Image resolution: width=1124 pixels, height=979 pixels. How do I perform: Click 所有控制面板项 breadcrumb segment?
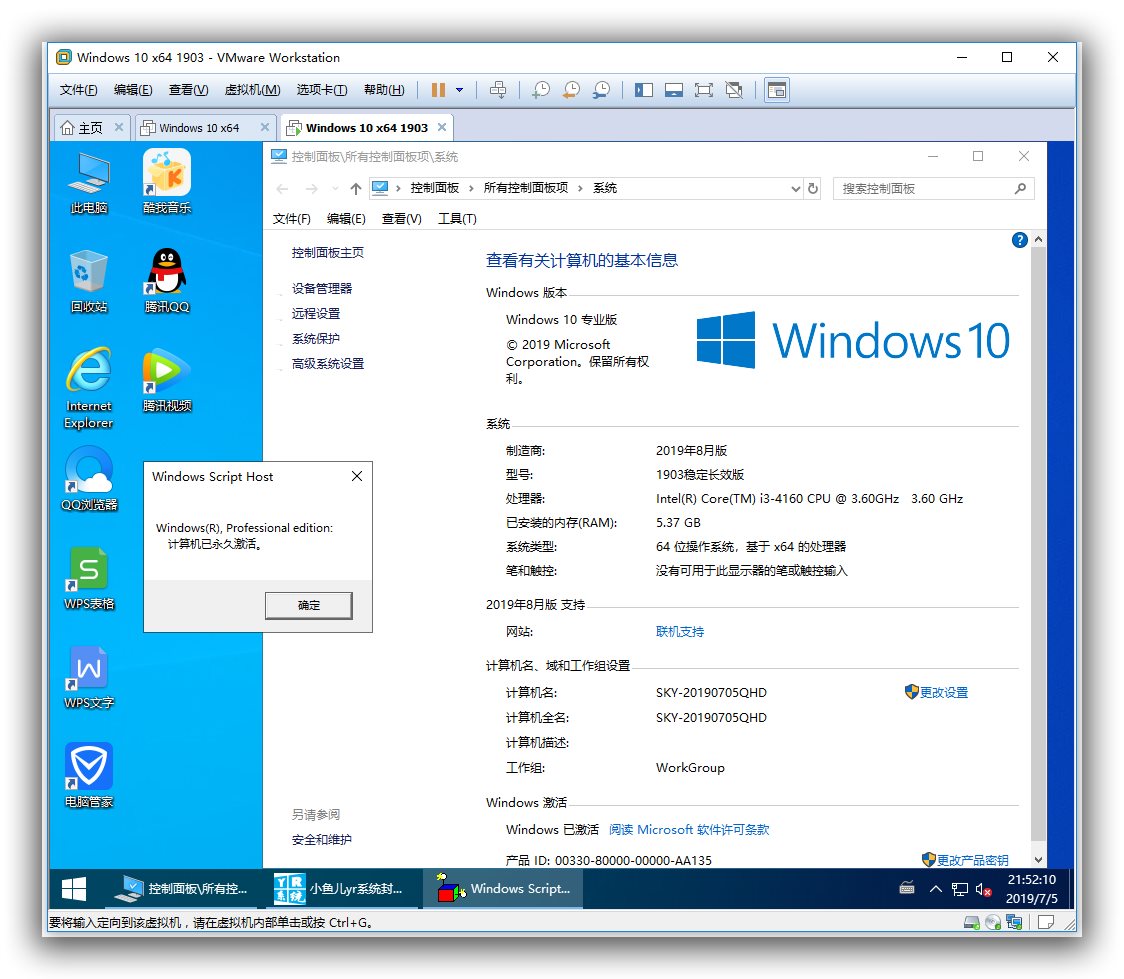(525, 188)
